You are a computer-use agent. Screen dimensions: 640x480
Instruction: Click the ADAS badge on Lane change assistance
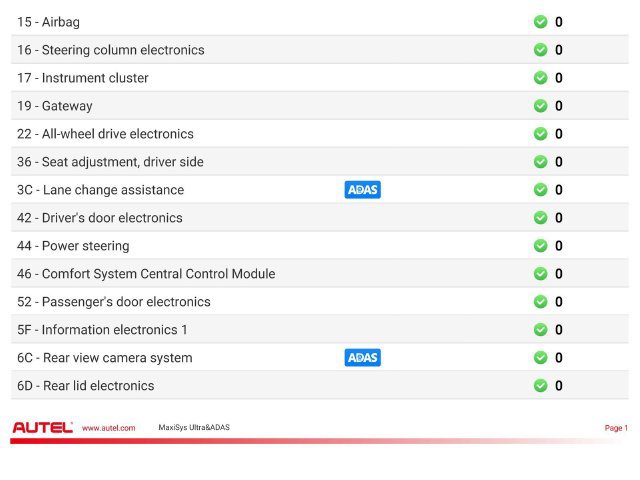362,190
